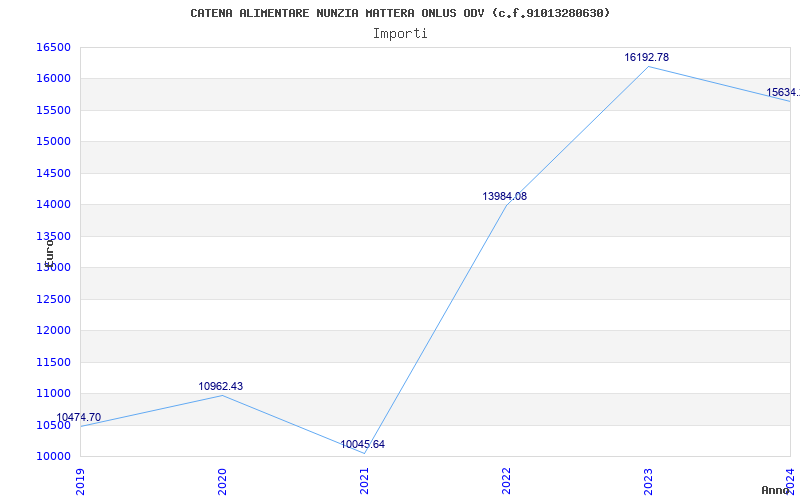800x500 pixels.
Task: Click y-axis value 16500
Action: [53, 47]
